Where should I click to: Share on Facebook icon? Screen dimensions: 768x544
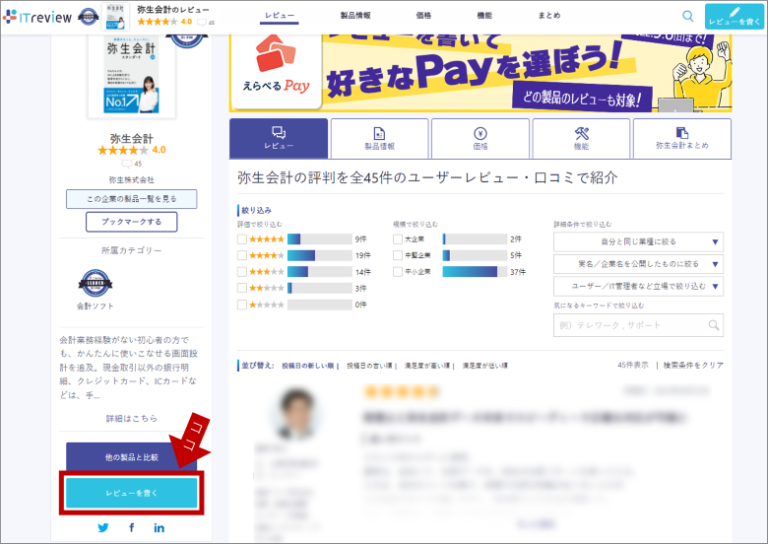point(131,528)
